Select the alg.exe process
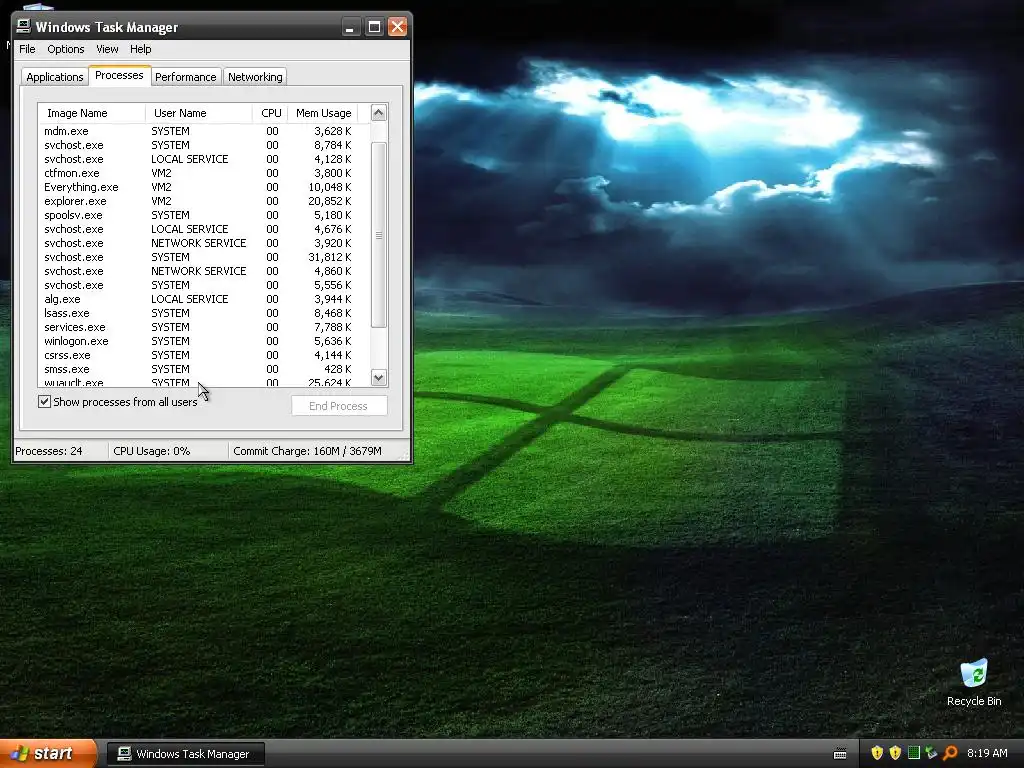Image resolution: width=1024 pixels, height=768 pixels. point(204,299)
